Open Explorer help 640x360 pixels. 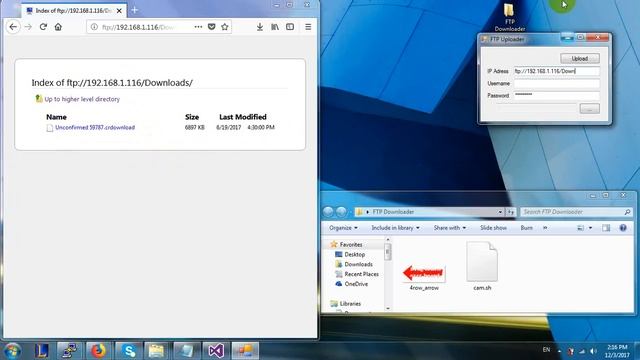click(623, 228)
